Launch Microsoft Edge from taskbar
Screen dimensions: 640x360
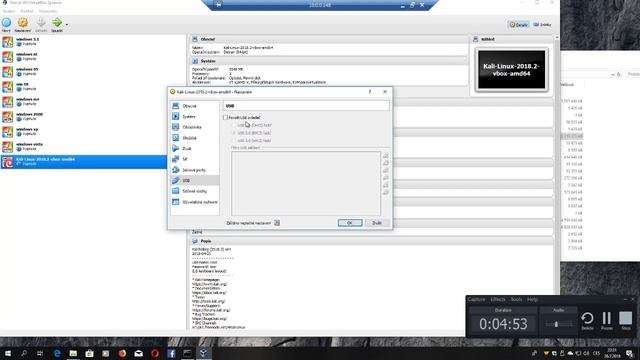pos(57,353)
